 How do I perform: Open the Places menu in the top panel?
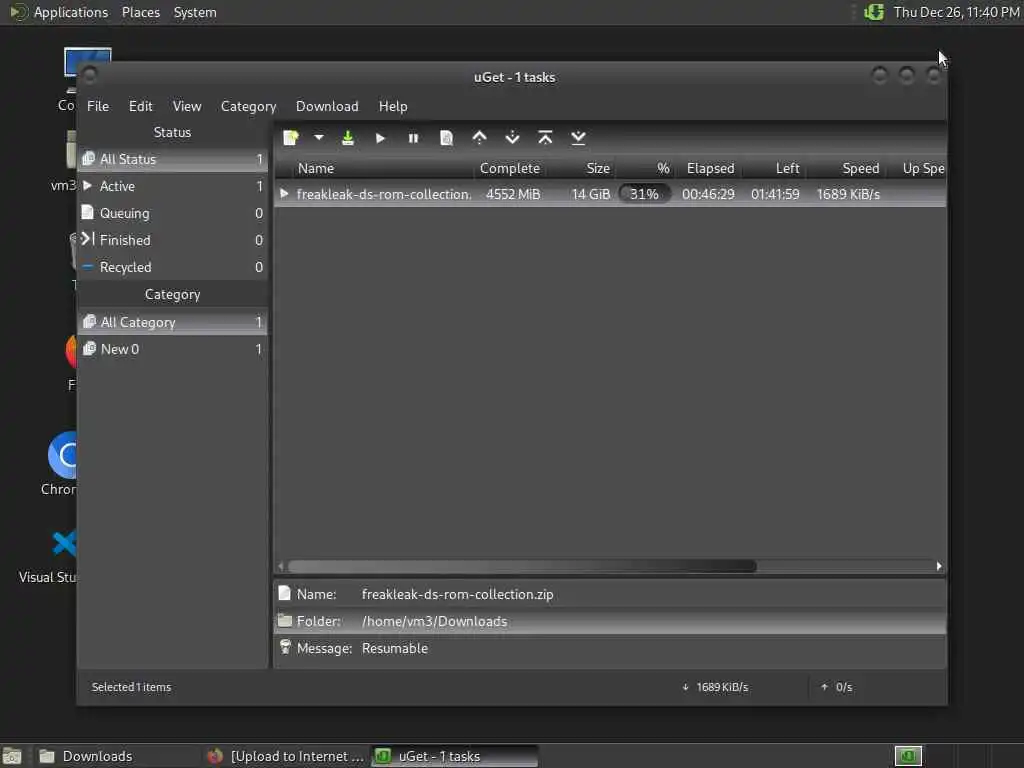pyautogui.click(x=140, y=12)
